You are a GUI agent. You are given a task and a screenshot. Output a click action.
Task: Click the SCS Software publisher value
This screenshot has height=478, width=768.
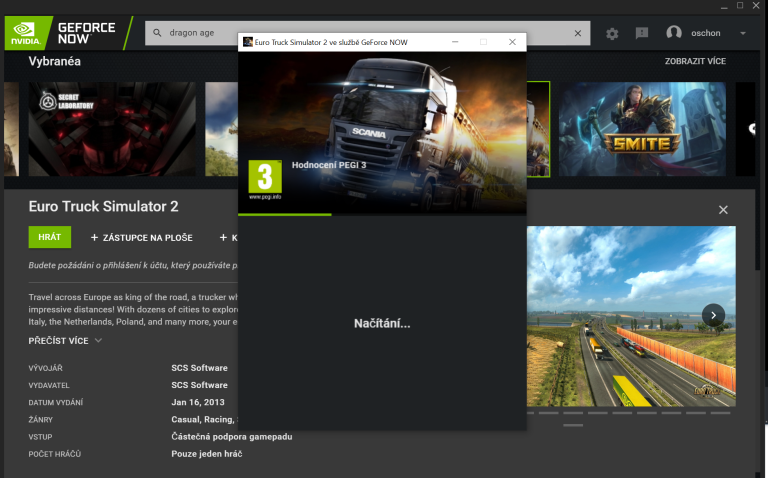pos(199,385)
